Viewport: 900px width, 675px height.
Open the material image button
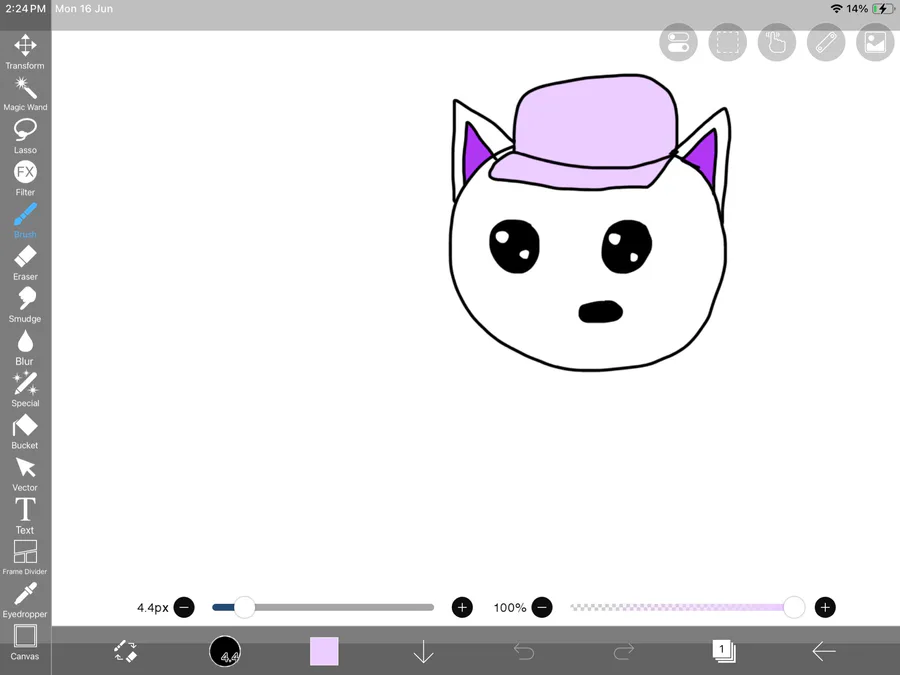click(875, 42)
